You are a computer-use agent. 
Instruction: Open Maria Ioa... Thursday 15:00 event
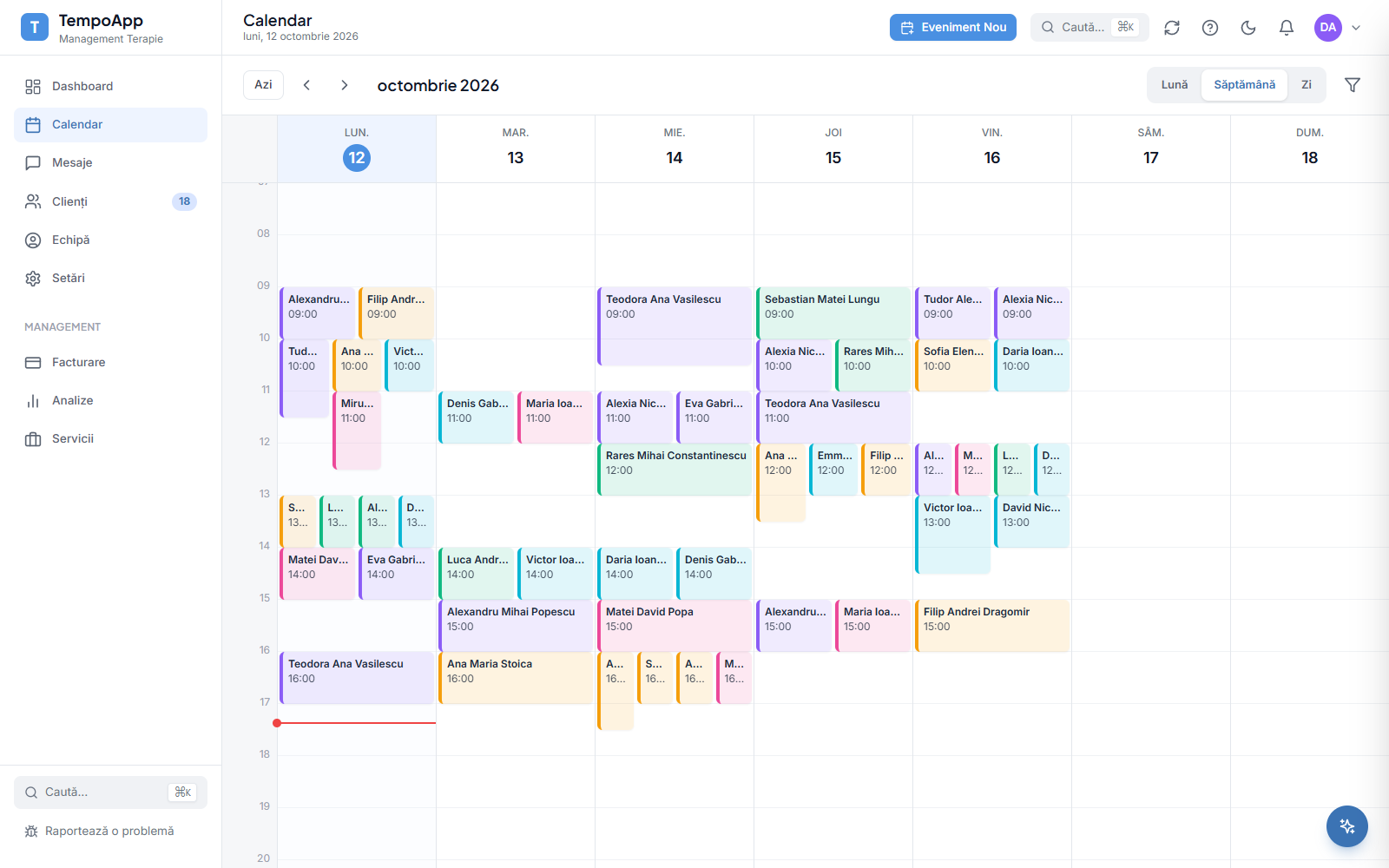[x=872, y=626]
